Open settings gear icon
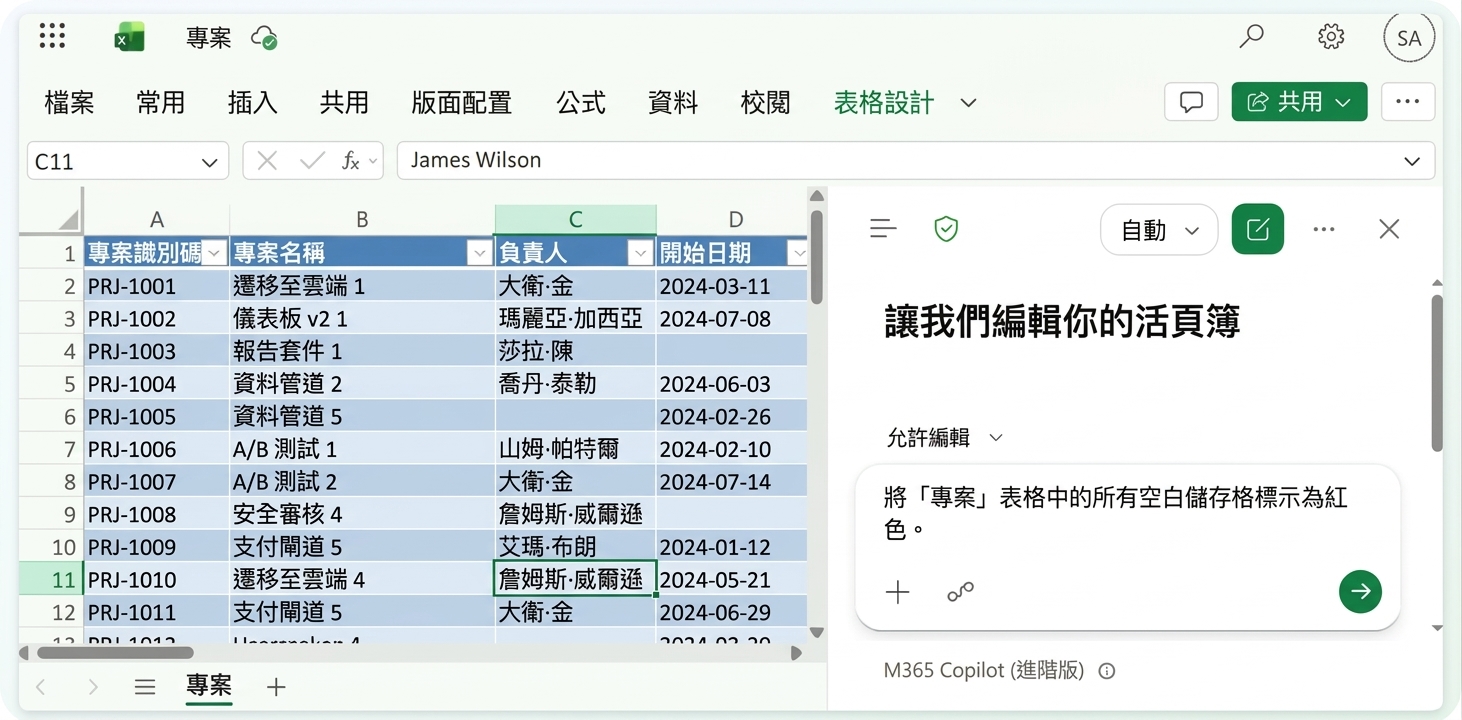Viewport: 1462px width, 720px height. (x=1331, y=37)
